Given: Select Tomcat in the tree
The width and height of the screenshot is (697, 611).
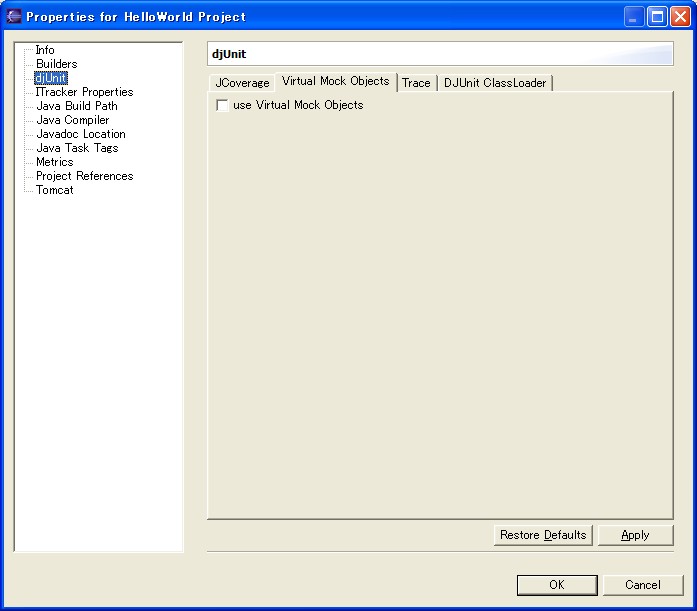Looking at the screenshot, I should [x=55, y=190].
